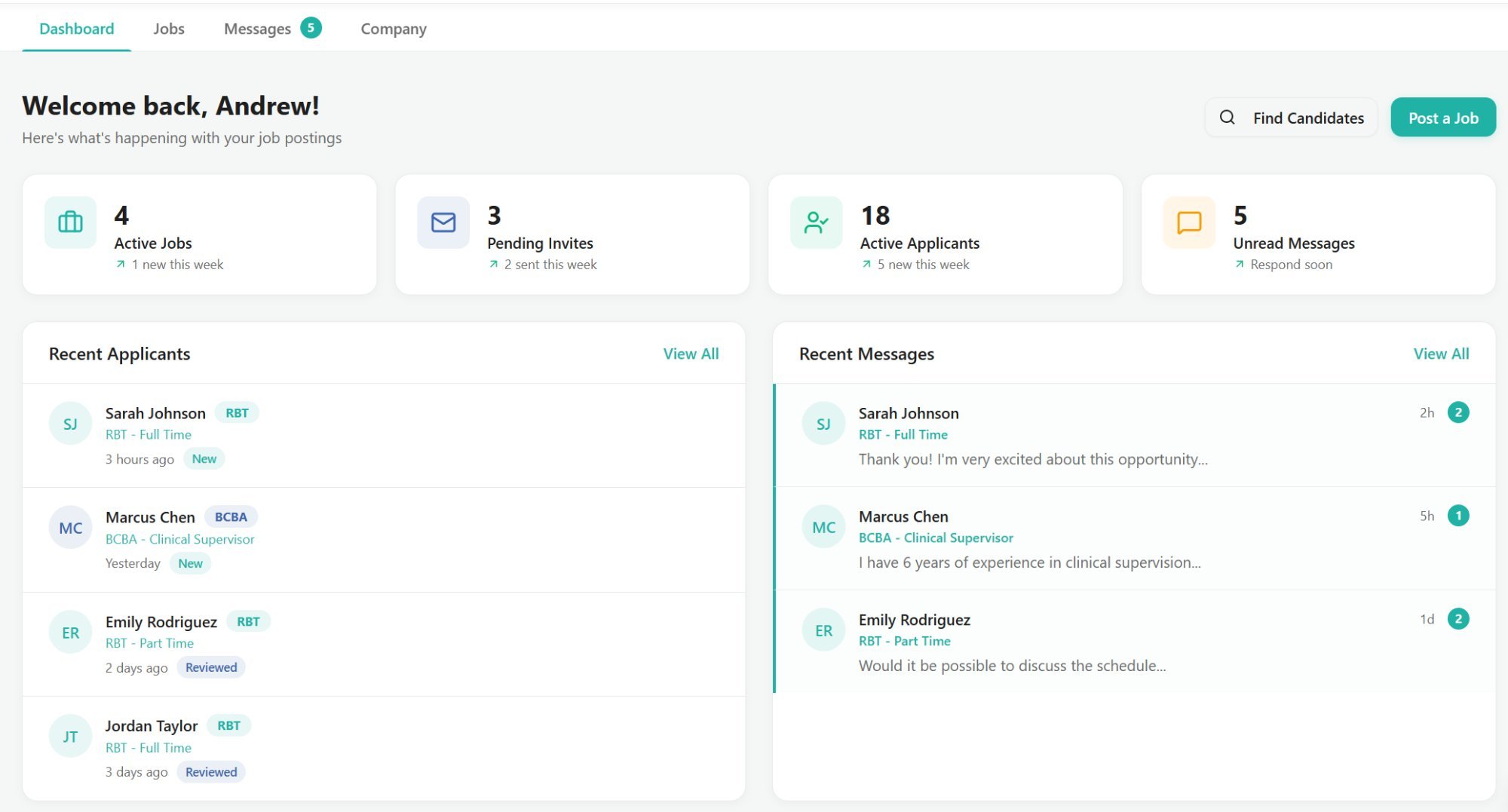Image resolution: width=1508 pixels, height=812 pixels.
Task: Click Marcus Chen's avatar in Recent Messages
Action: (823, 526)
